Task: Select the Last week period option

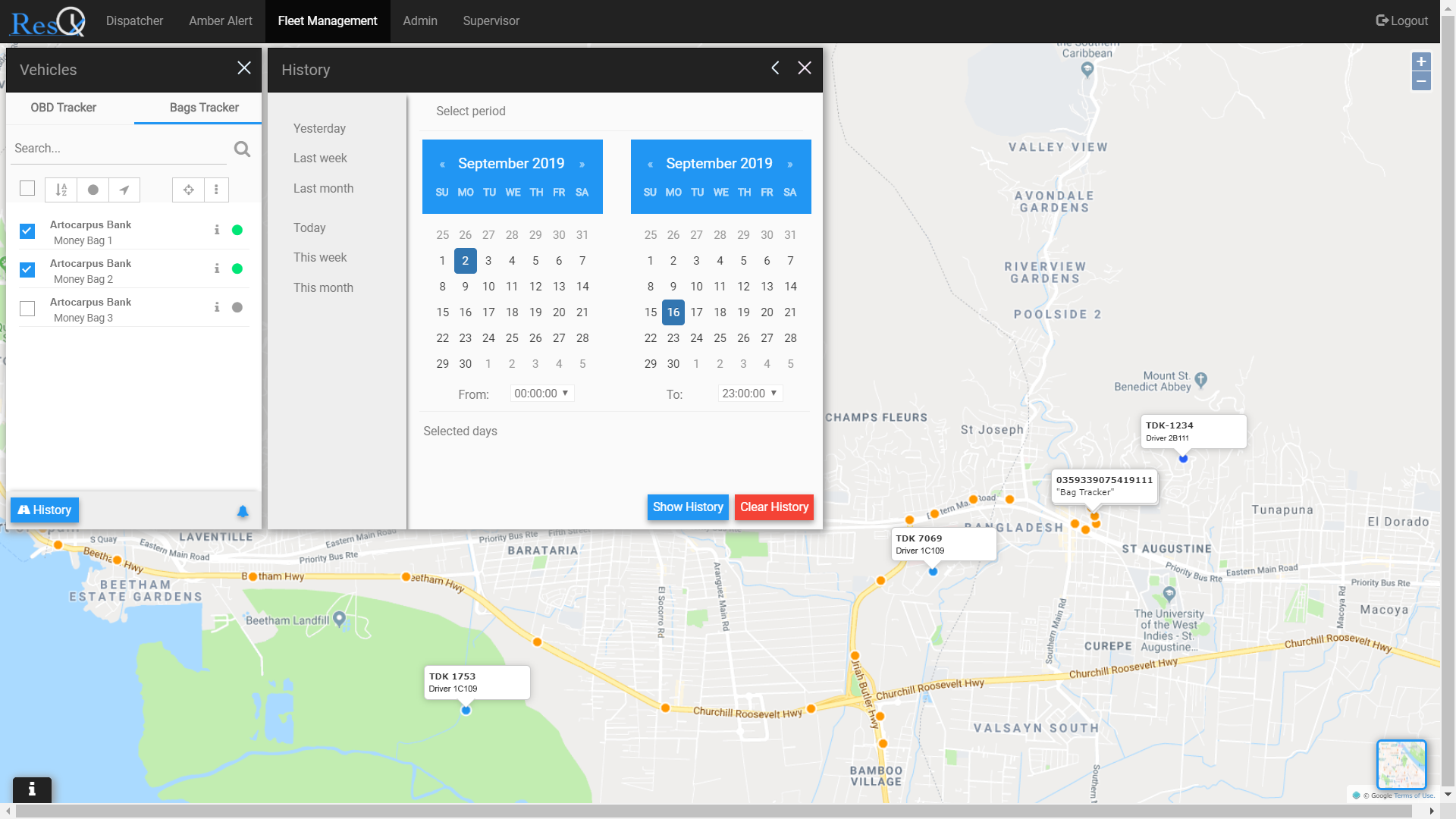Action: (320, 158)
